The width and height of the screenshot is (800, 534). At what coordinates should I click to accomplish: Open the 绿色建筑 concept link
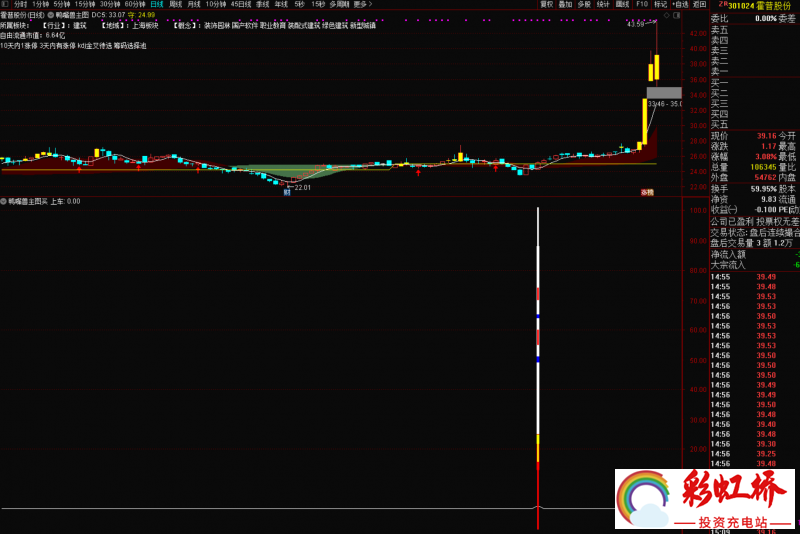335,26
